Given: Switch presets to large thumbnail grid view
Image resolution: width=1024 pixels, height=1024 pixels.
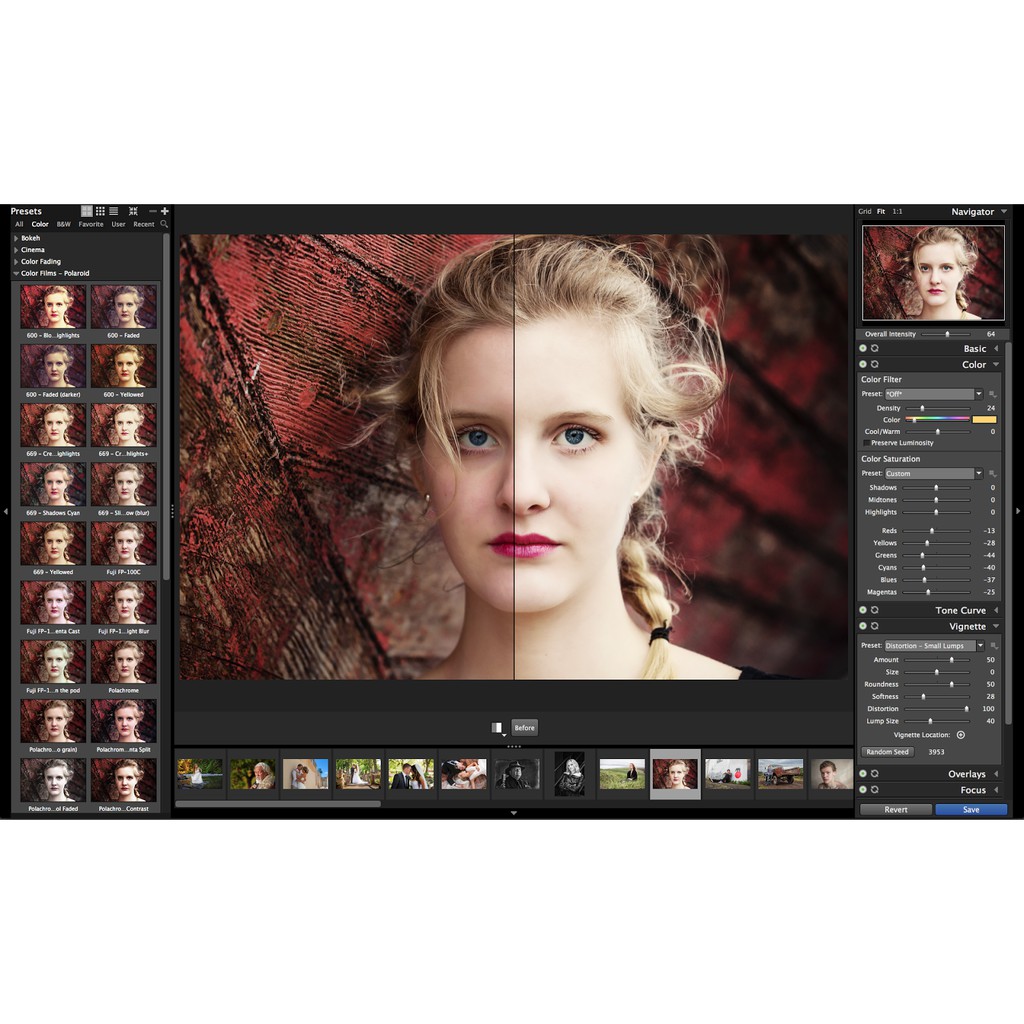Looking at the screenshot, I should (87, 211).
